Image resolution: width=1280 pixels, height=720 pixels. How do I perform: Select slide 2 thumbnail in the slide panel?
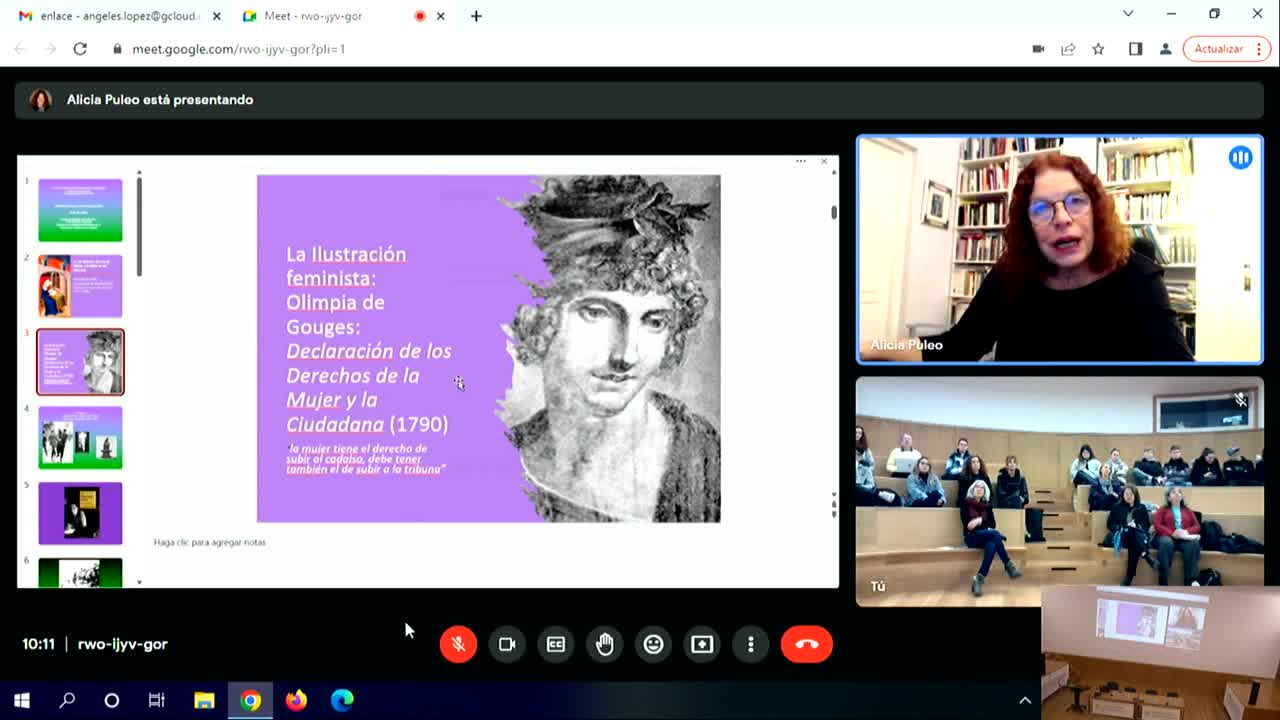click(80, 286)
